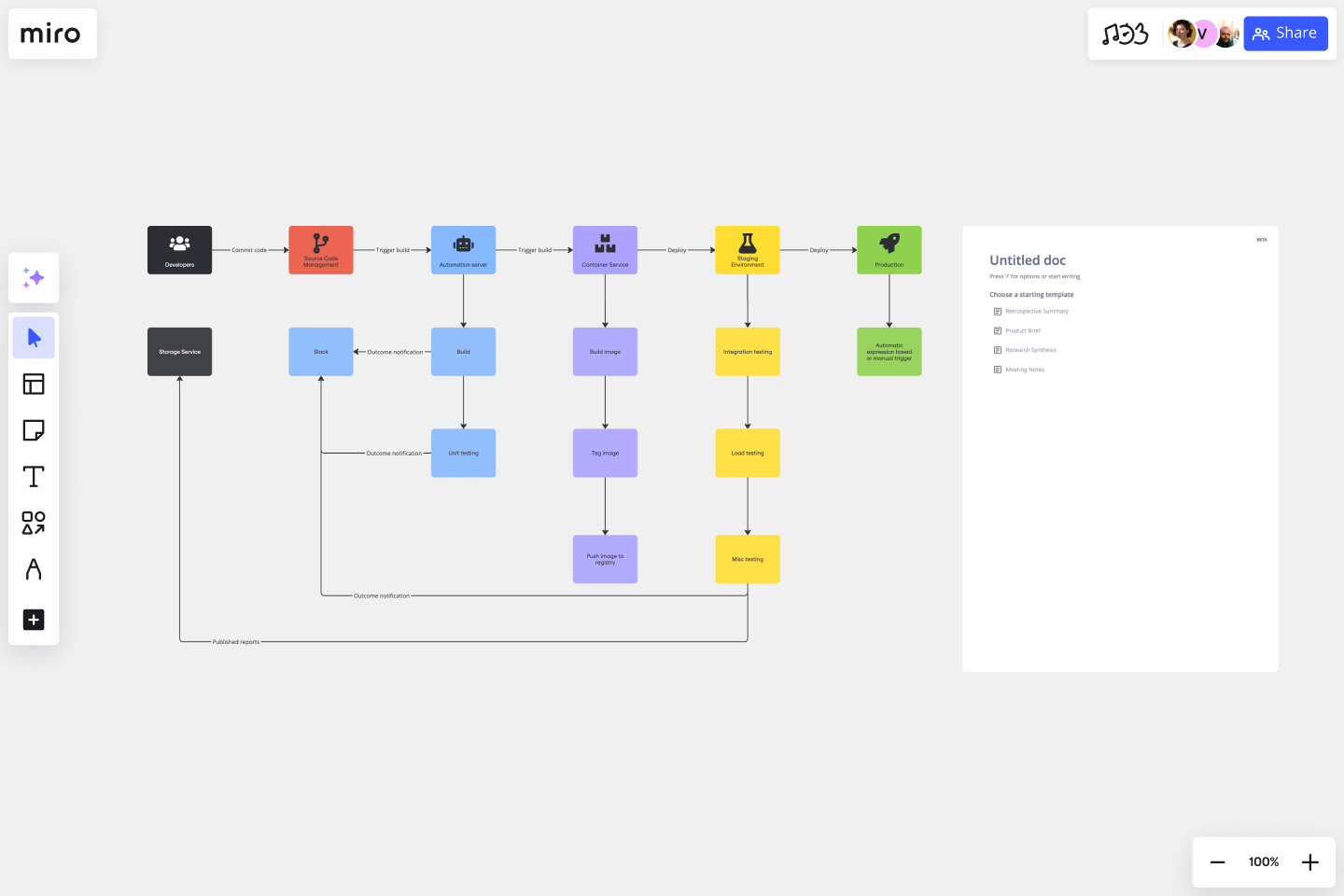The image size is (1344, 896).
Task: Click the Untitled doc title to rename
Action: (x=1028, y=259)
